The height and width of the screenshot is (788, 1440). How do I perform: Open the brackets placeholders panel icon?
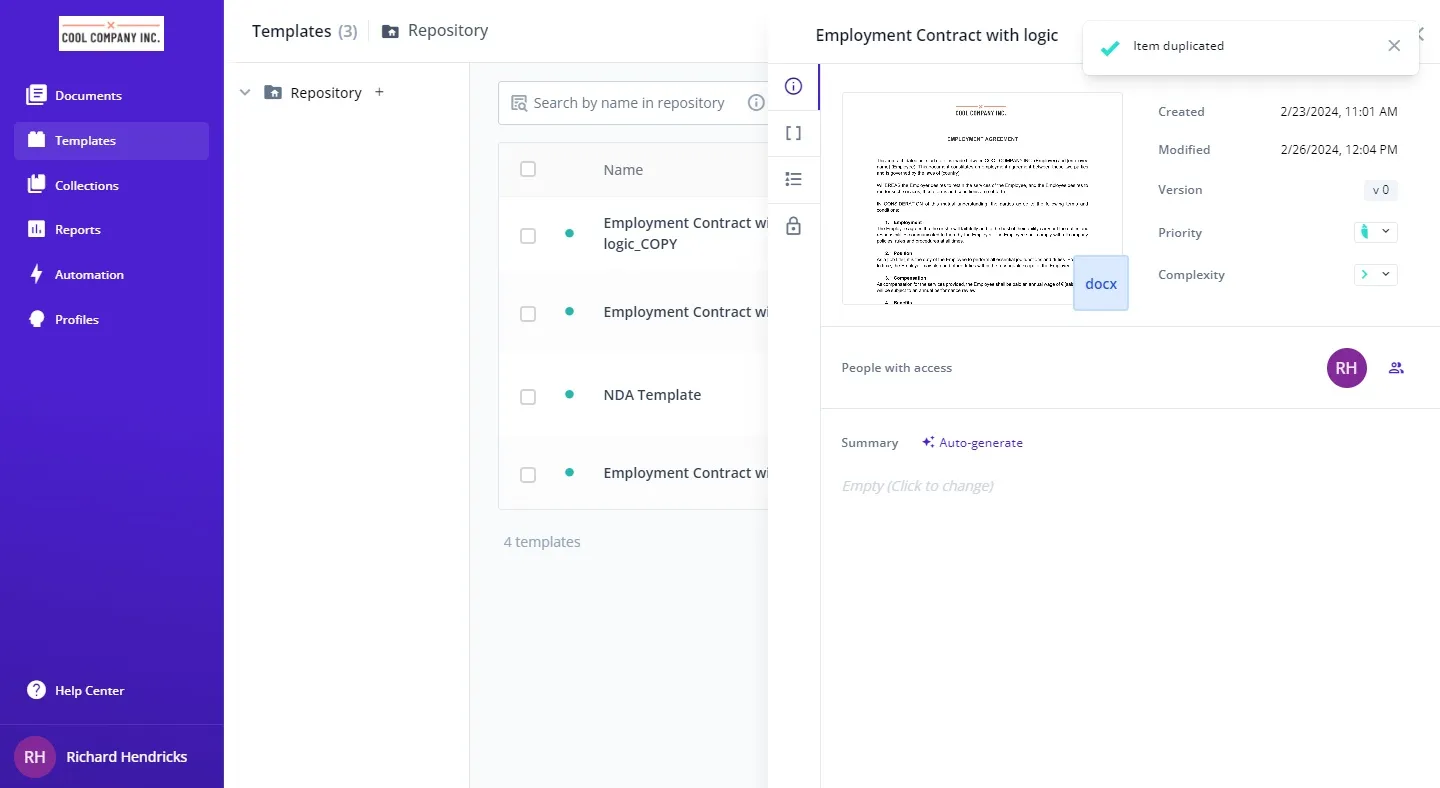pyautogui.click(x=793, y=133)
